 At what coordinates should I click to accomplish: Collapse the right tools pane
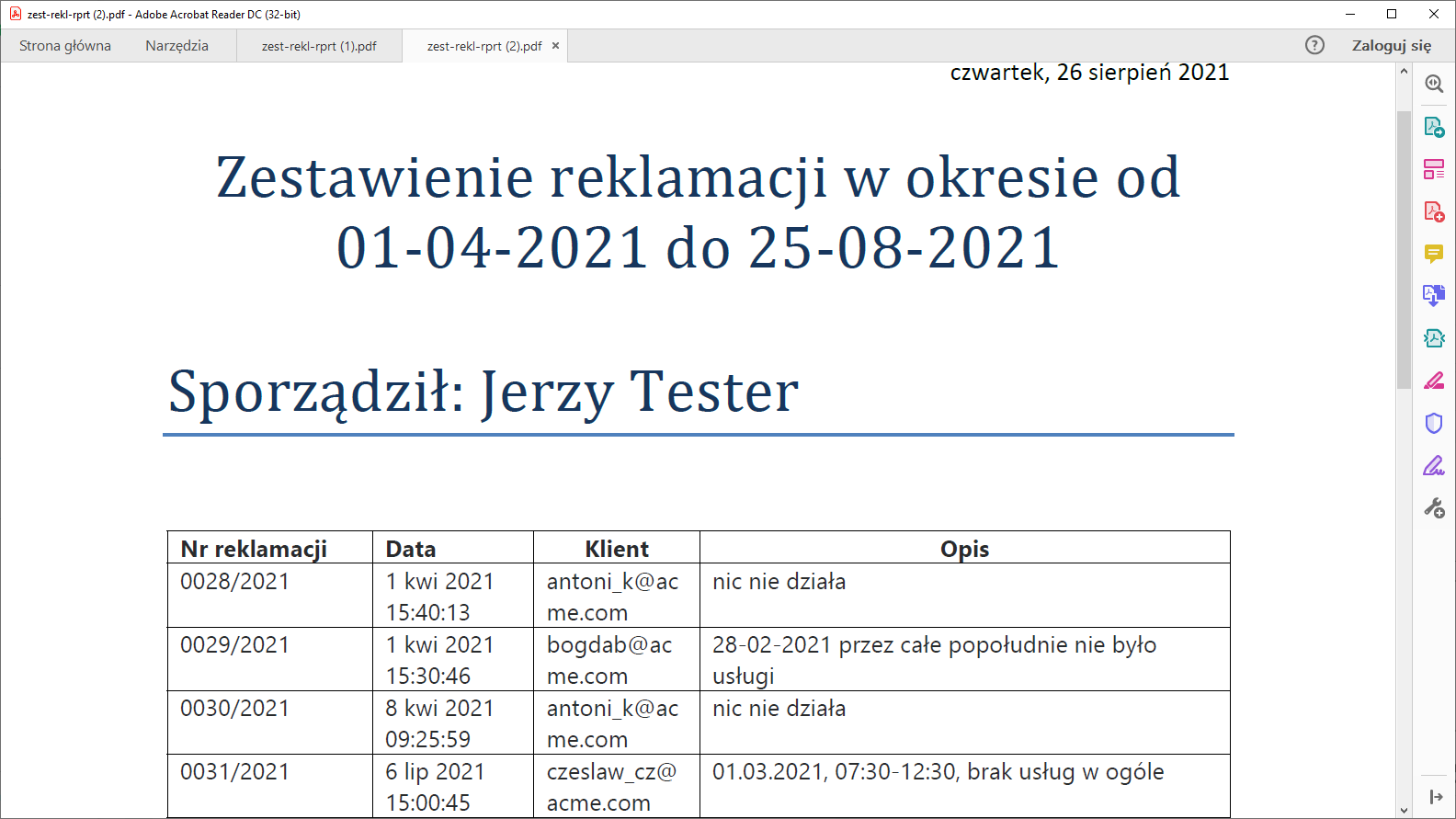coord(1435,797)
